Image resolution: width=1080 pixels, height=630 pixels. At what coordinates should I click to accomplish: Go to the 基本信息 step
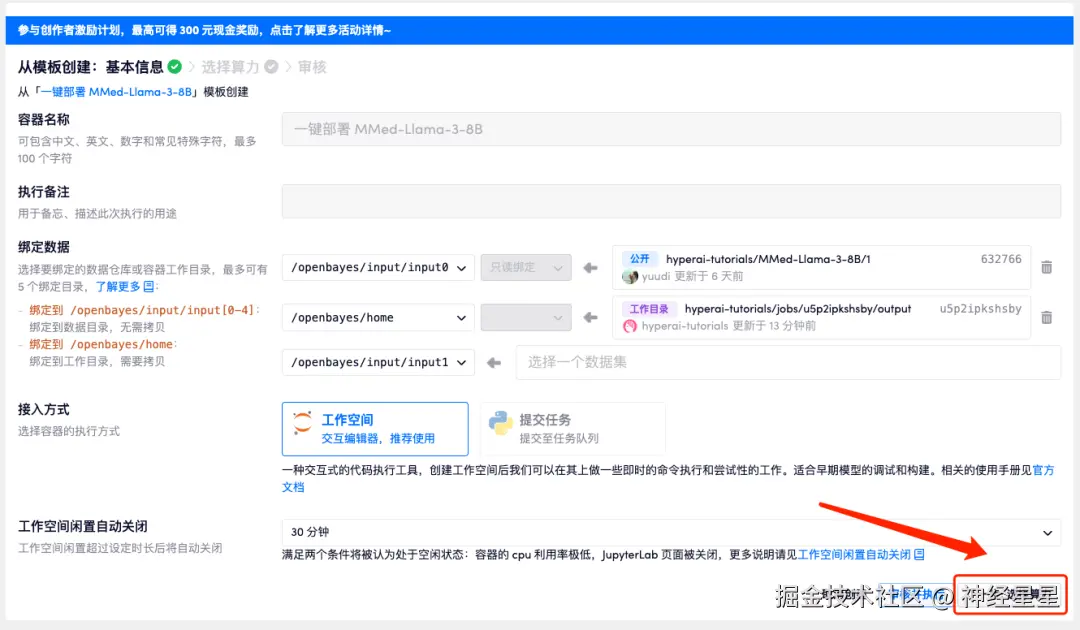[x=134, y=67]
